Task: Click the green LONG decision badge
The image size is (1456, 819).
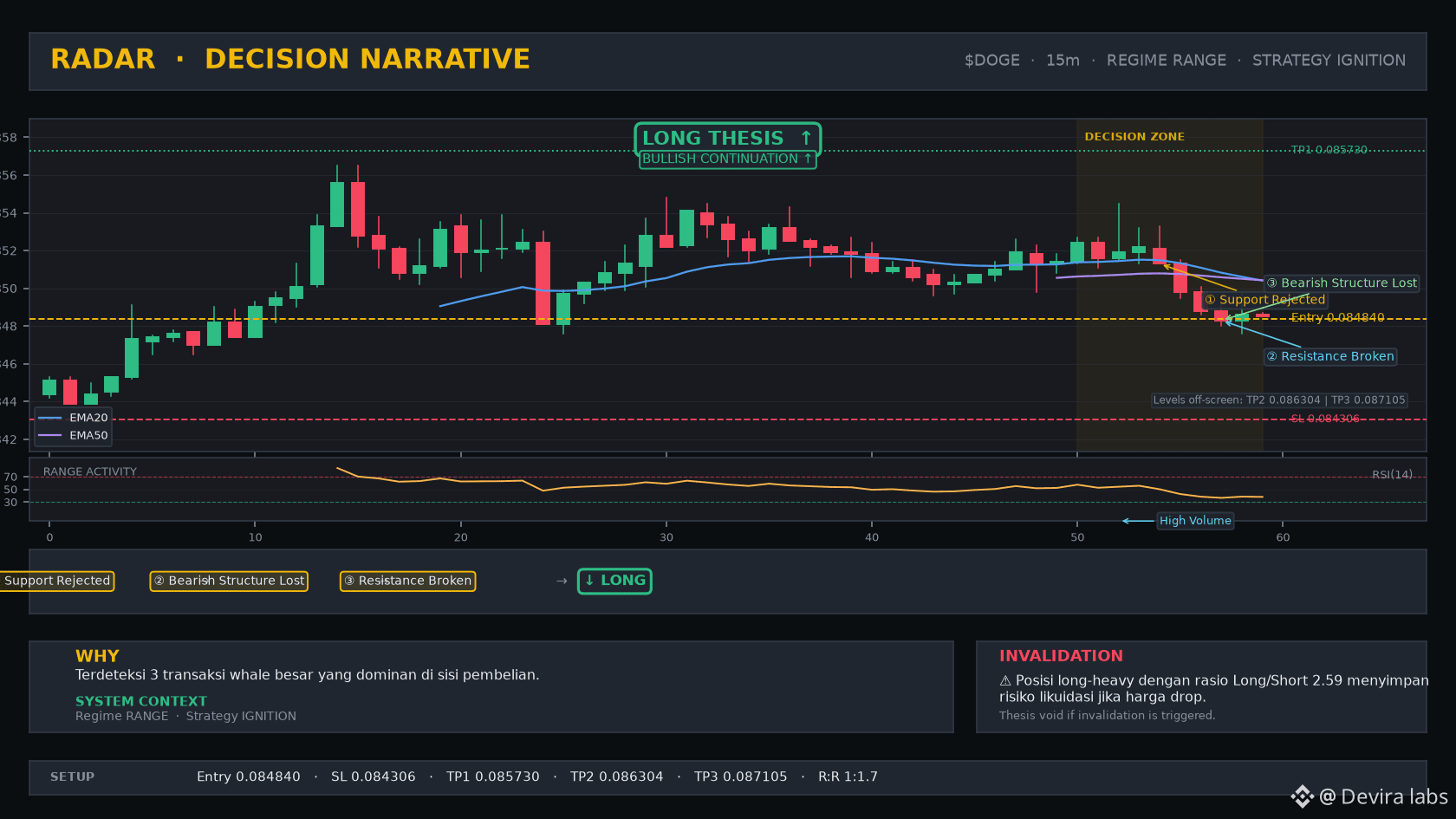Action: [x=614, y=581]
